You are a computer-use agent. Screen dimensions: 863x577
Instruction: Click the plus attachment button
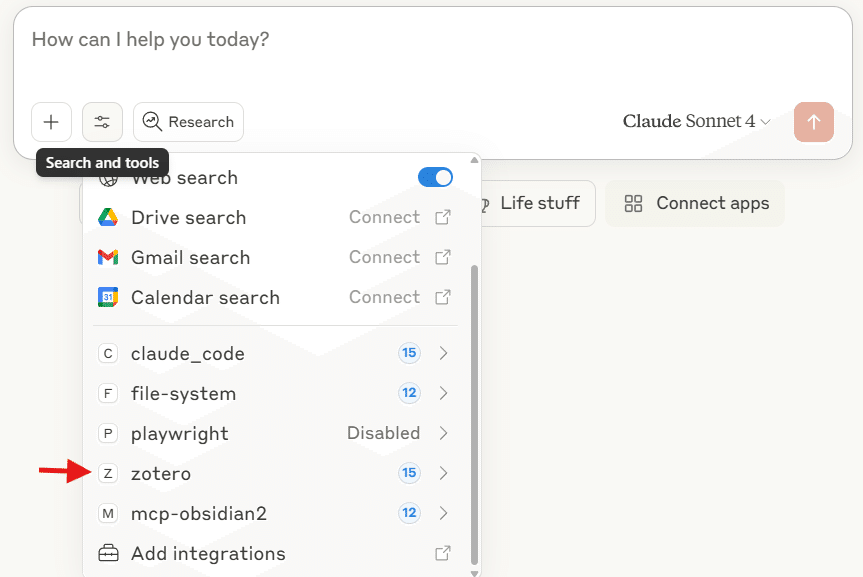[51, 122]
